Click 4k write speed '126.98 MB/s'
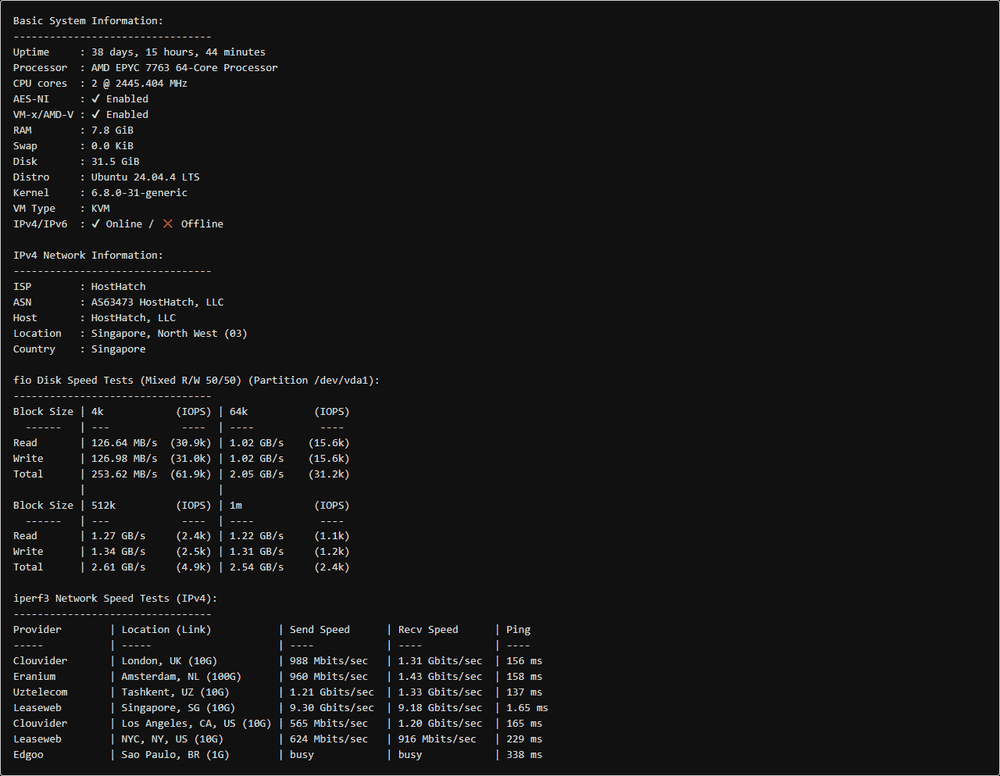 point(124,458)
